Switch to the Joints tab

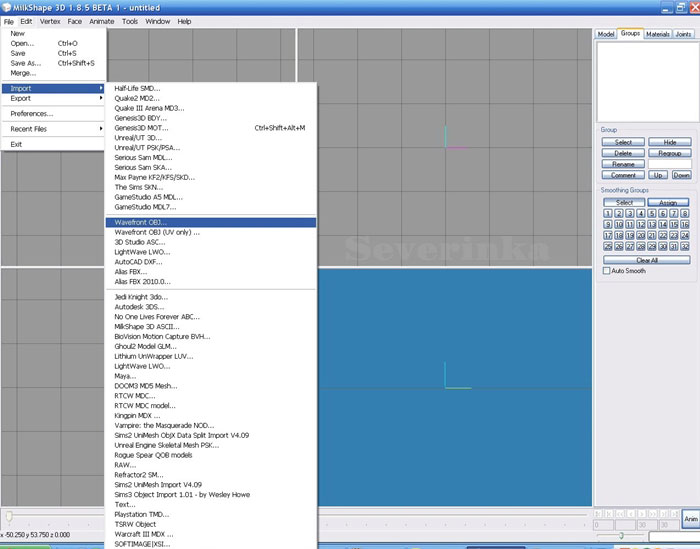683,34
